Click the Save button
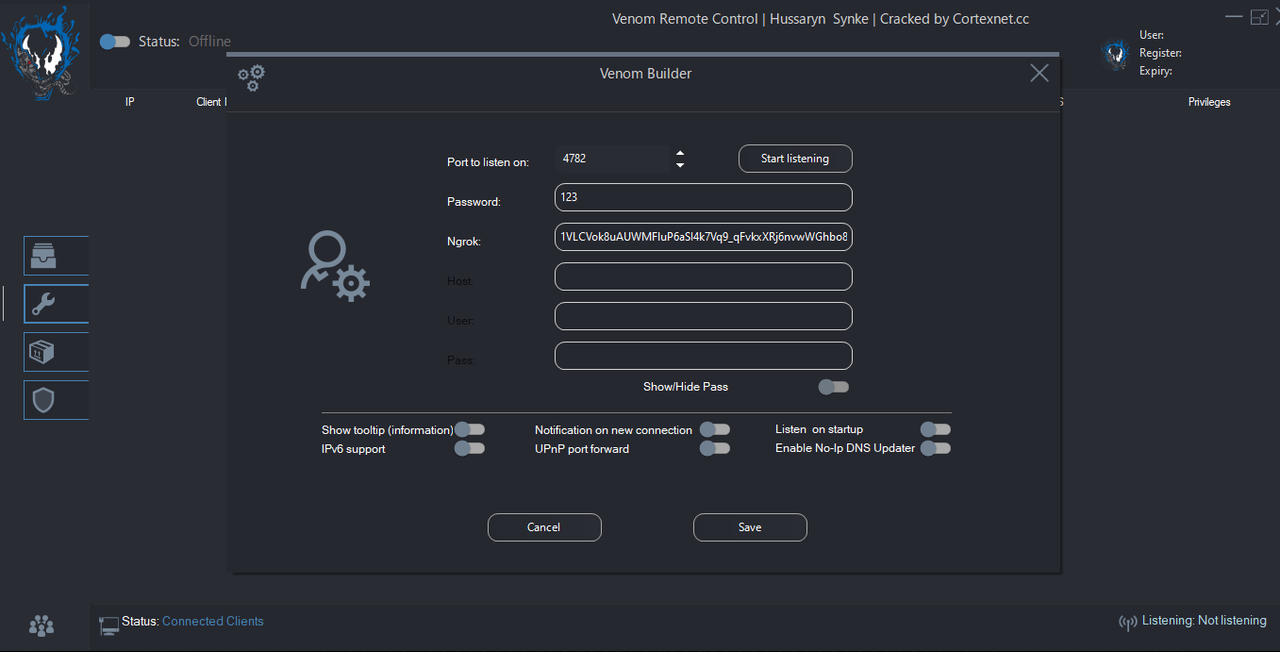Screen dimensions: 1280x652 pyautogui.click(x=750, y=527)
